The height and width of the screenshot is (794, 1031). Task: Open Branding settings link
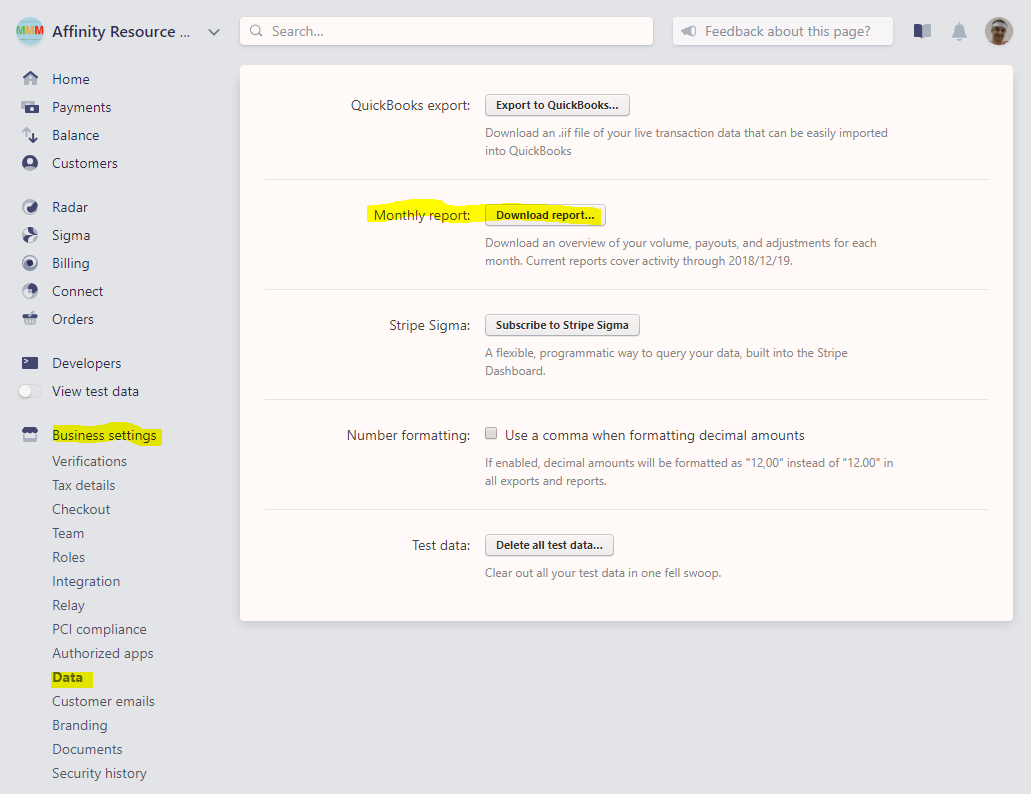tap(80, 725)
